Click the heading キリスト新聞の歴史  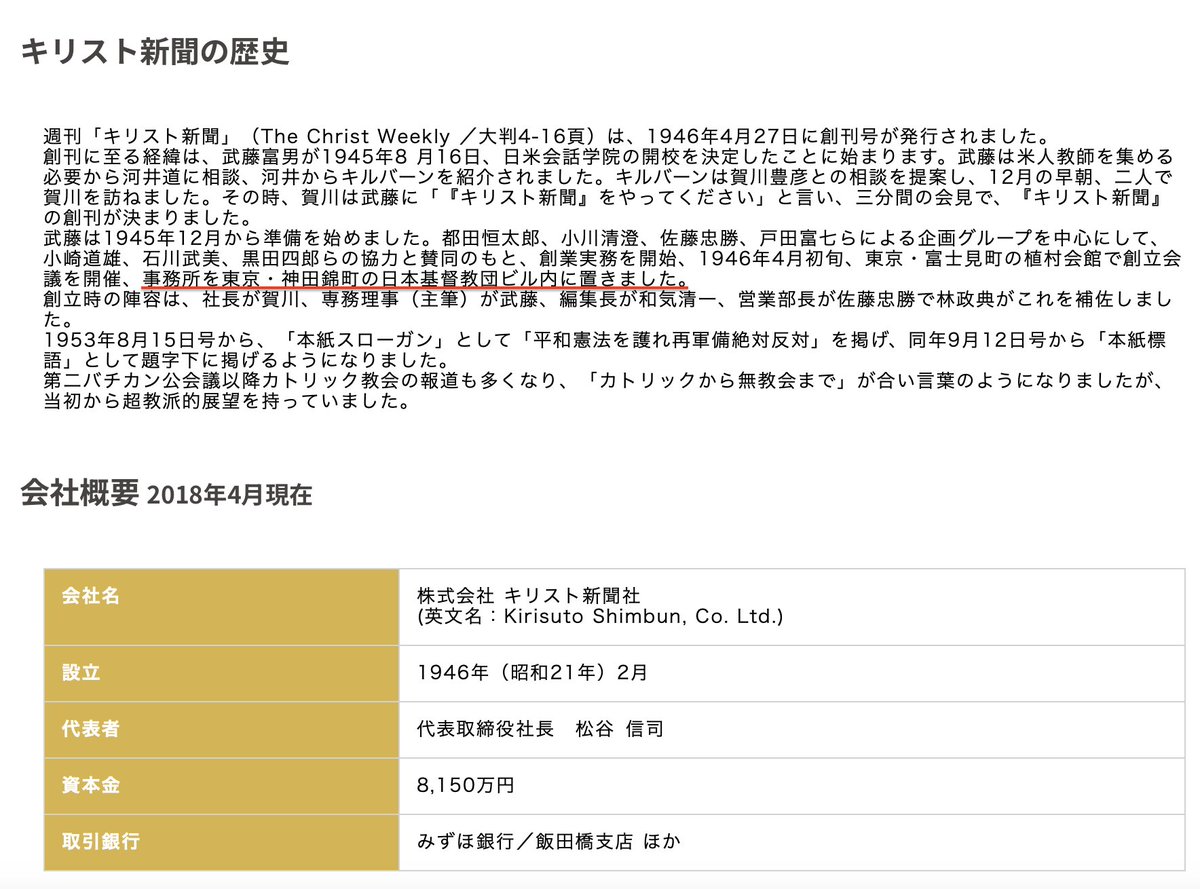coord(155,51)
